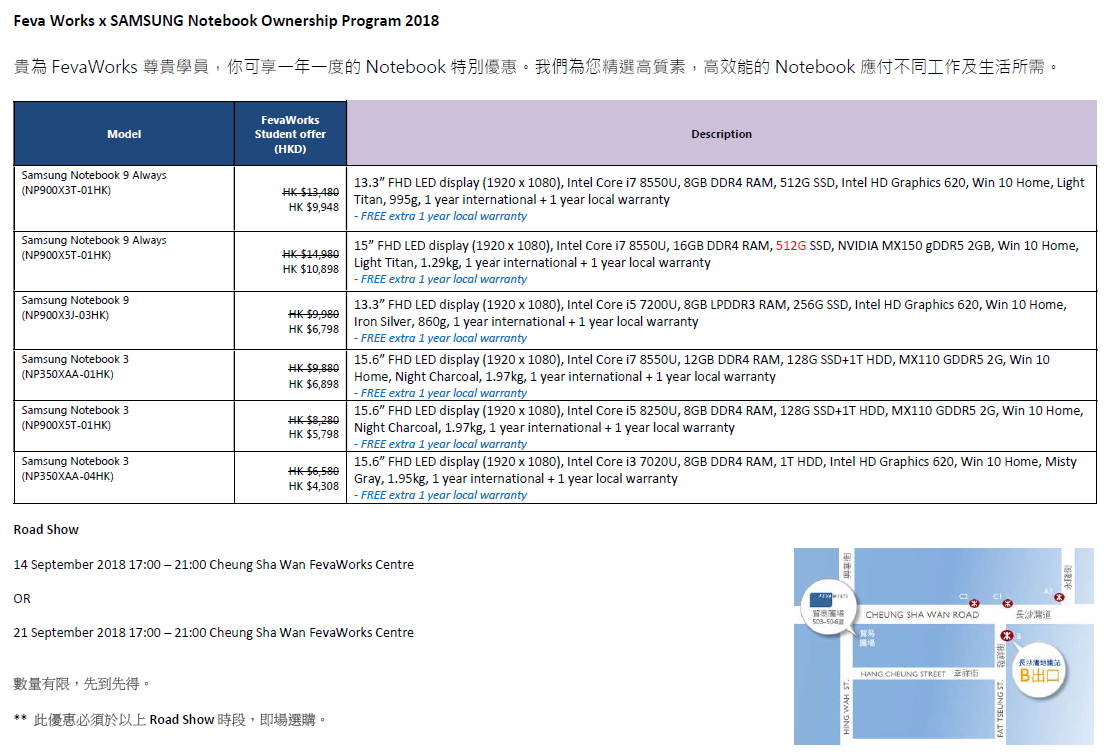Click struck-through price 'HK $14,980'
Viewport: 1111px width, 753px height.
(x=310, y=254)
